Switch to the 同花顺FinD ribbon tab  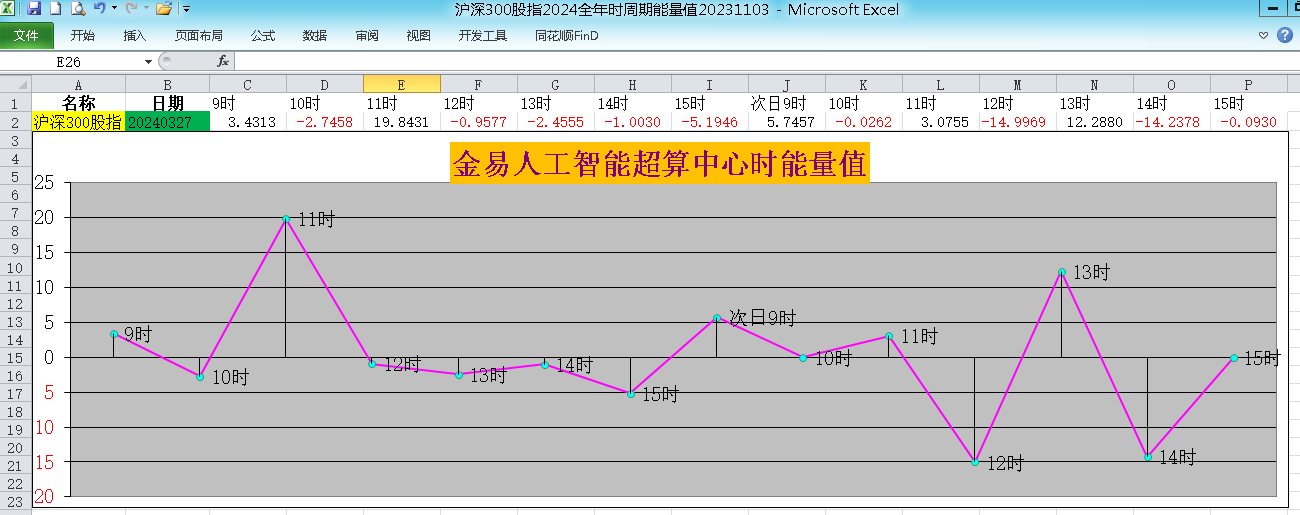567,35
